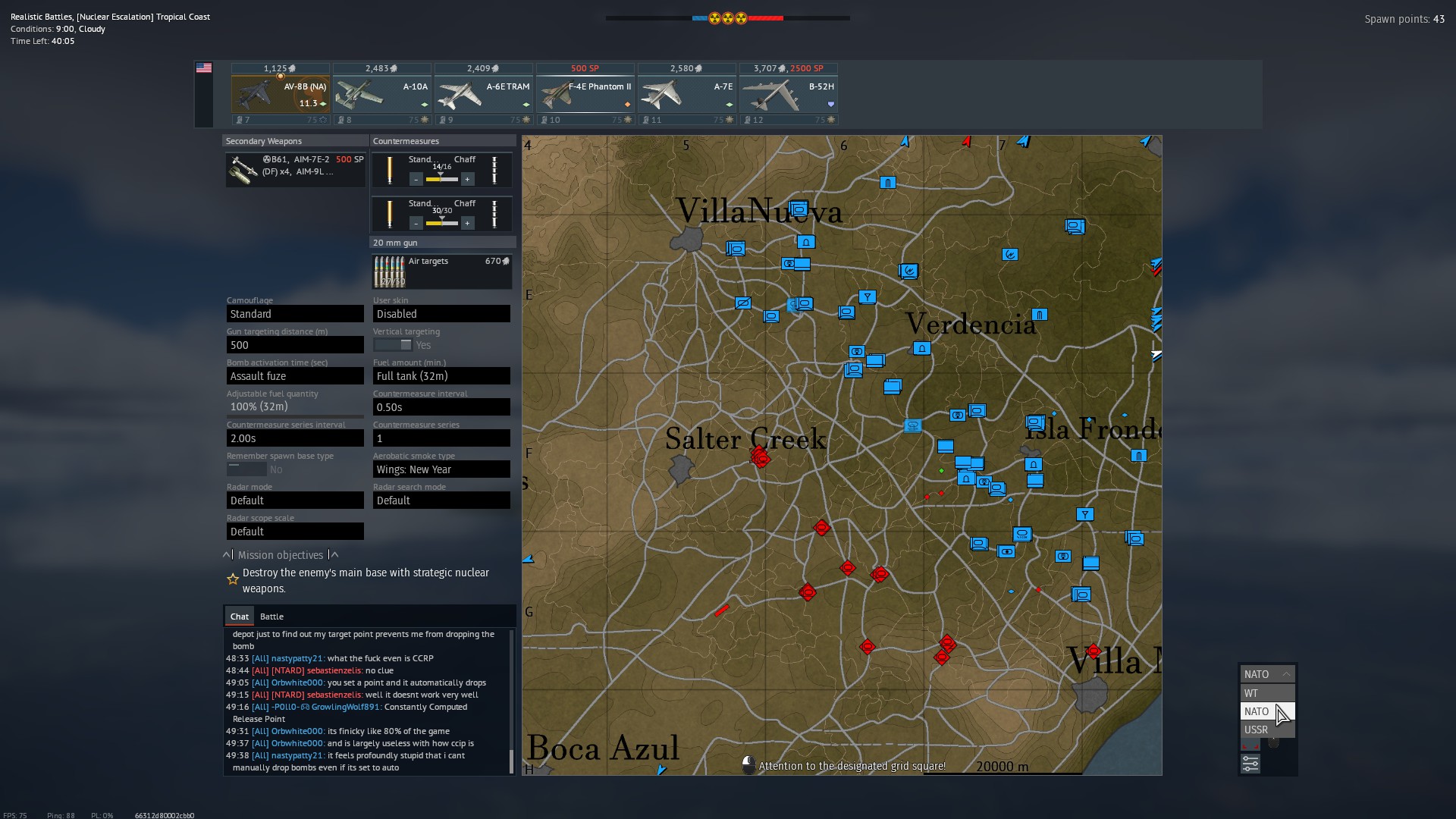Click the airfield icon near Verdencia
This screenshot has width=1456, height=819.
point(921,348)
